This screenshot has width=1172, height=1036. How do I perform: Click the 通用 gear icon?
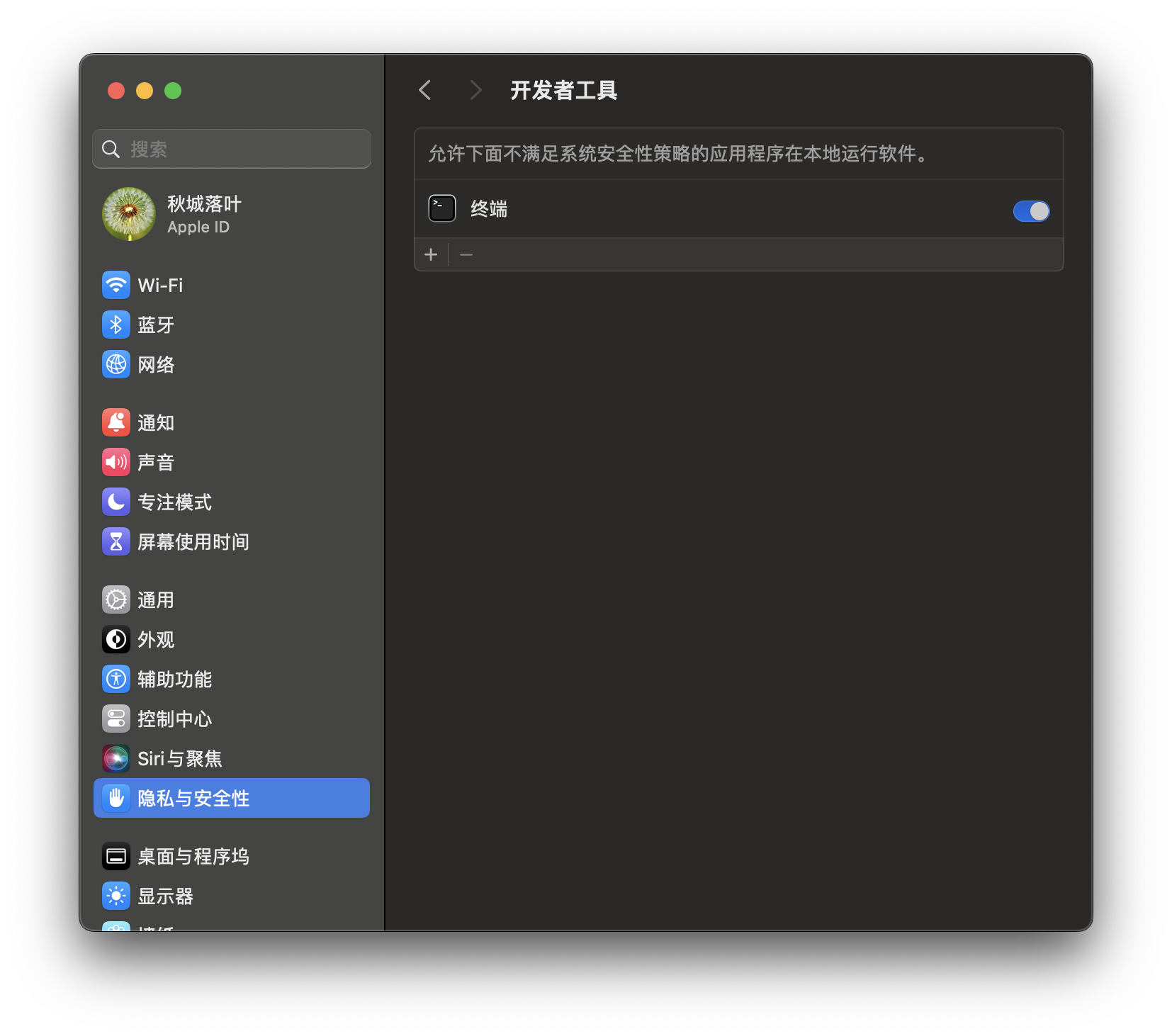point(116,599)
